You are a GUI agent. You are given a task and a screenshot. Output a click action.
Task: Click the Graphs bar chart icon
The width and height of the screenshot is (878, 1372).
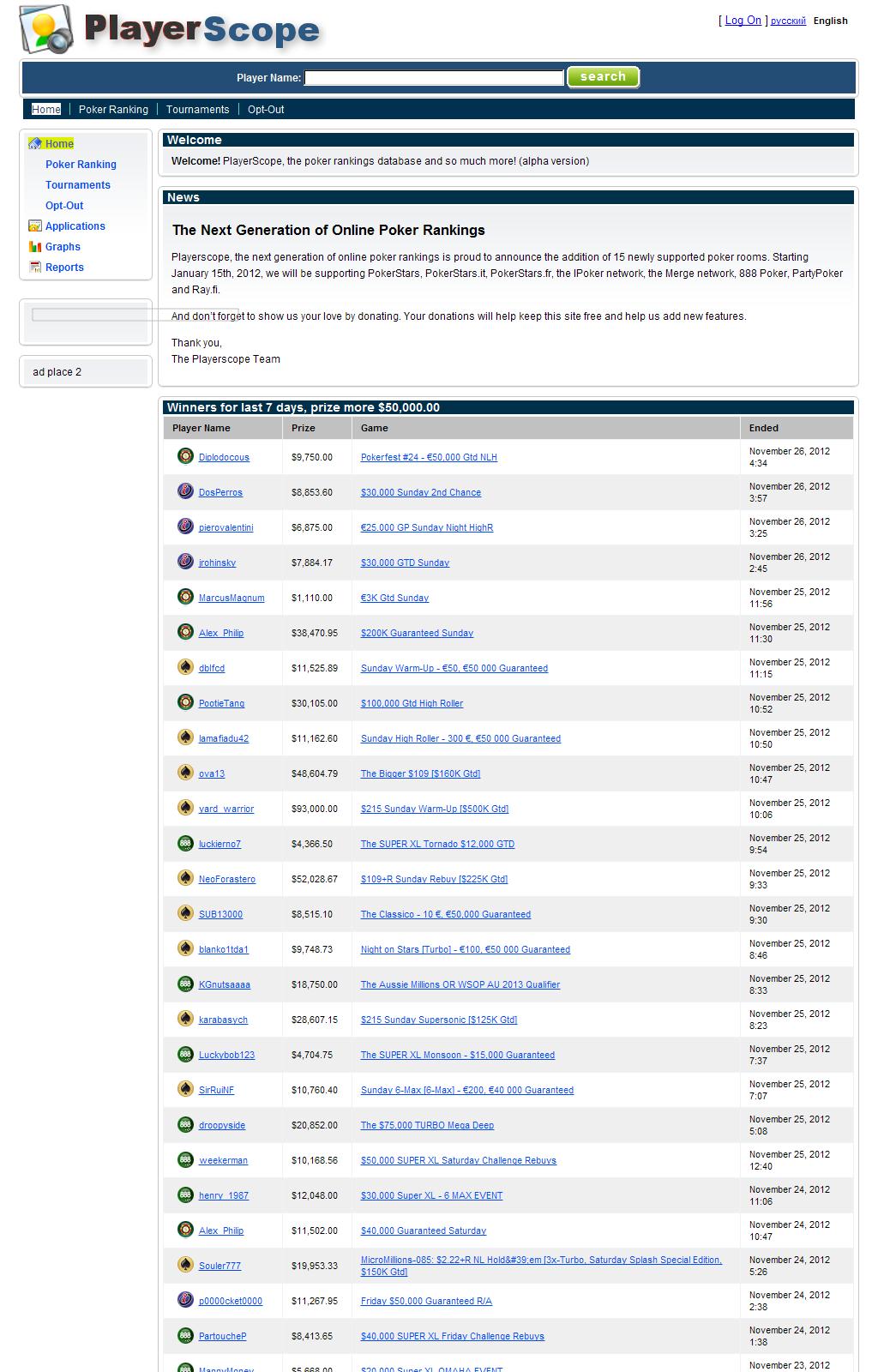35,247
